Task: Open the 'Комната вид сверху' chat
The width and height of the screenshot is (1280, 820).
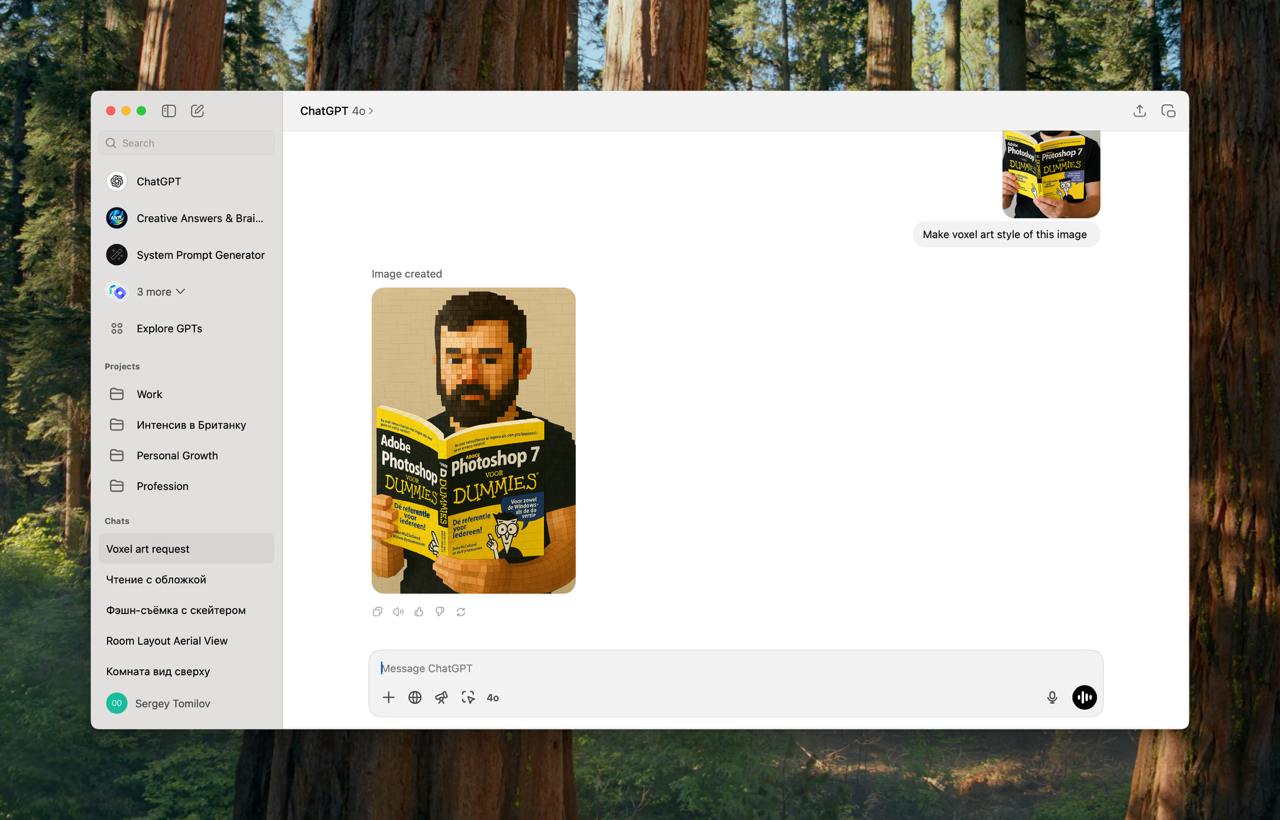Action: pos(186,671)
